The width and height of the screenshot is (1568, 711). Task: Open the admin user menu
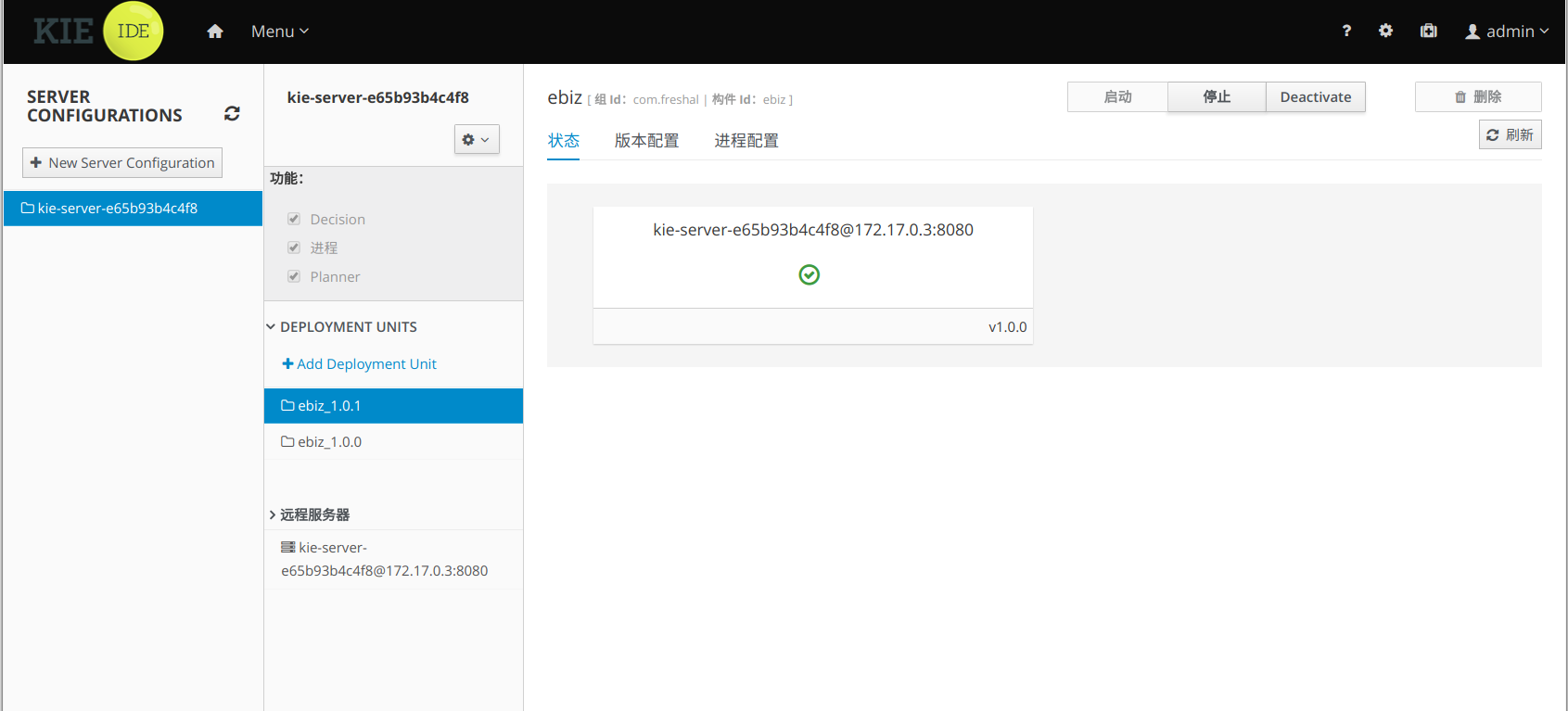coord(1507,32)
